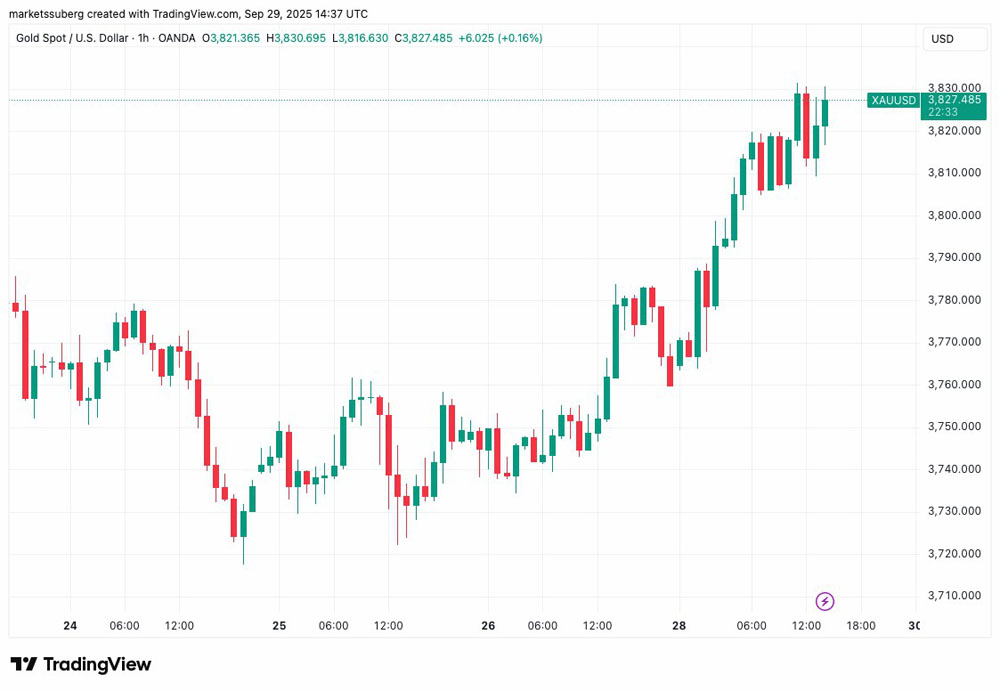Click the date marker 25 on time axis
Viewport: 1000px width, 691px height.
tap(279, 625)
